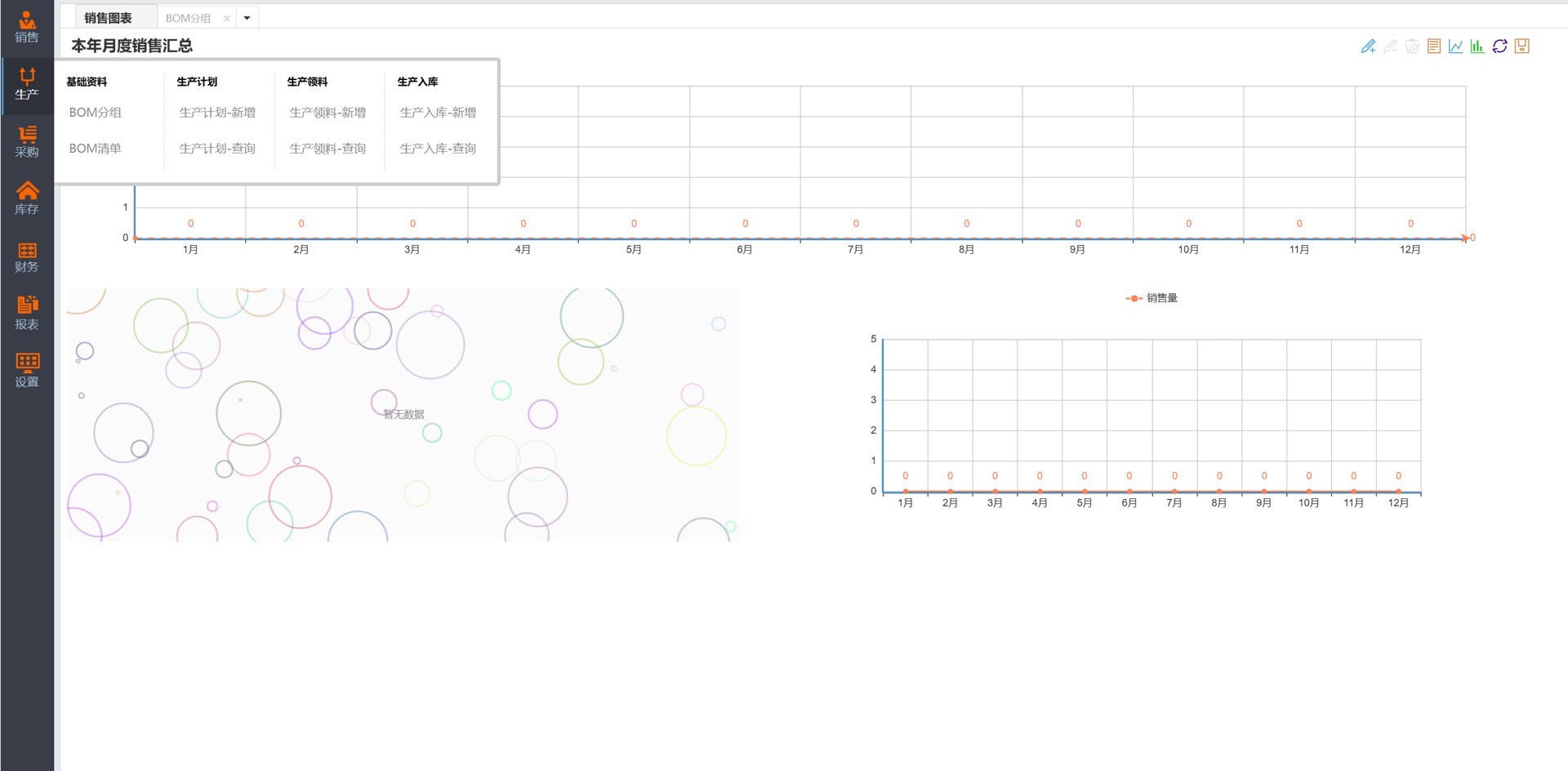Switch to the BOM分组 tab
Image resolution: width=1568 pixels, height=771 pixels.
tap(188, 18)
